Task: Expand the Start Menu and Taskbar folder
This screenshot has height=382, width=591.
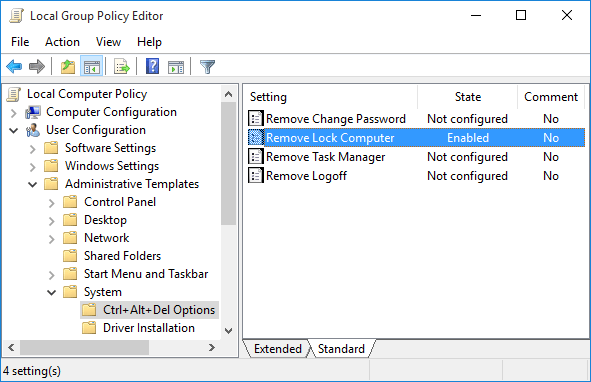Action: [x=52, y=275]
